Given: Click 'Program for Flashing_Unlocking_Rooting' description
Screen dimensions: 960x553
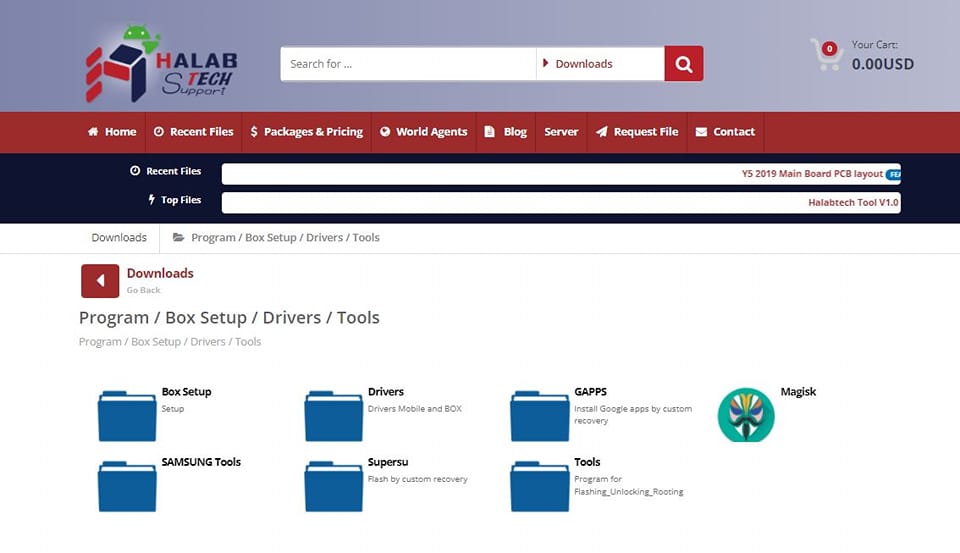Looking at the screenshot, I should [629, 486].
